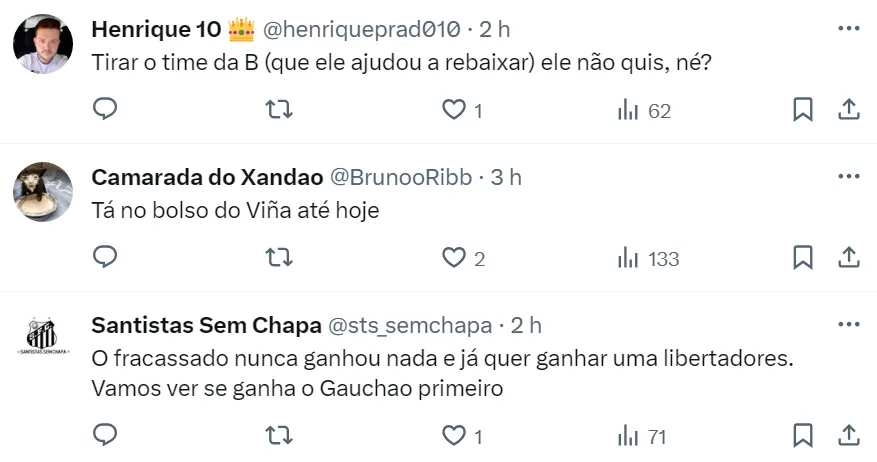Reply to Santistas Sem Chapa's tweet
Viewport: 877px width, 462px height.
coord(105,435)
